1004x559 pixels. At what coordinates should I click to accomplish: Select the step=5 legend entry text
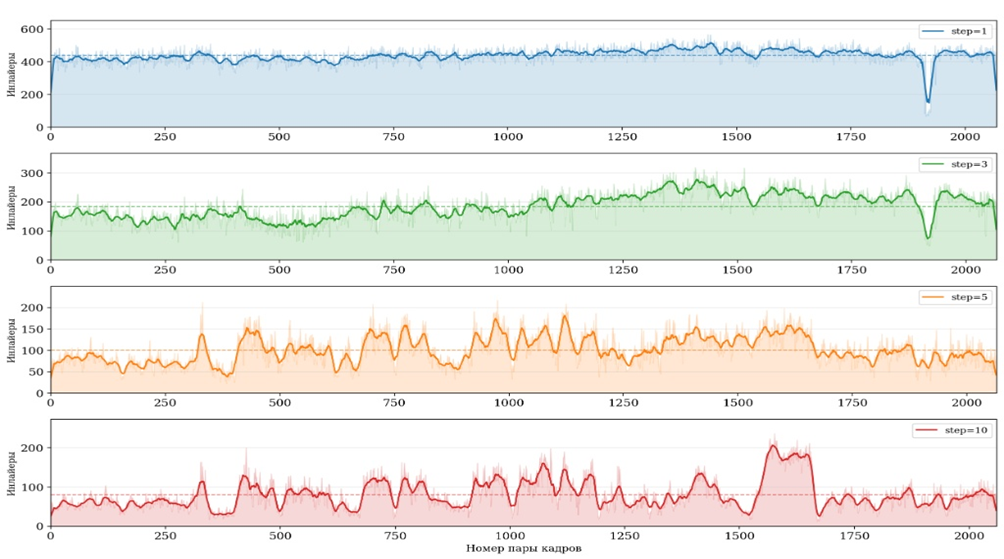(967, 297)
